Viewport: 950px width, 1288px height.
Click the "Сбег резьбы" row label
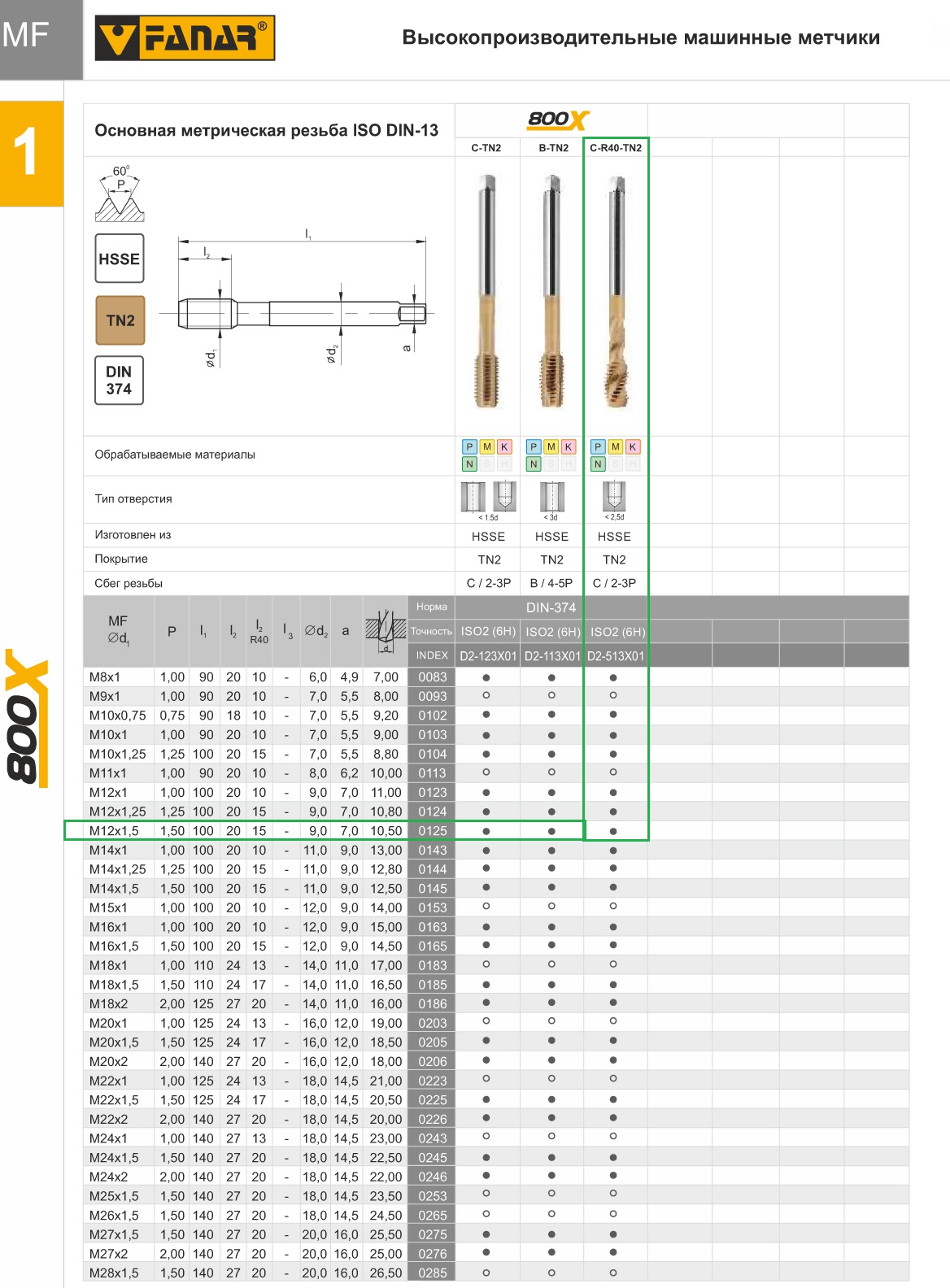pos(129,583)
